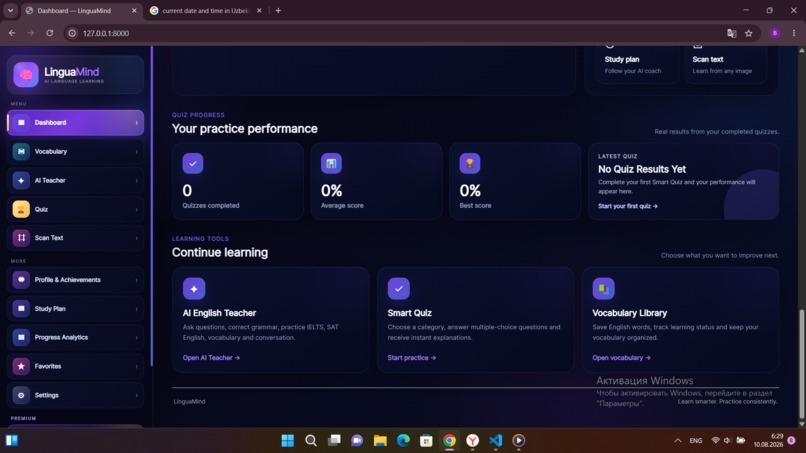Viewport: 806px width, 453px height.
Task: Reload the page
Action: coord(49,33)
